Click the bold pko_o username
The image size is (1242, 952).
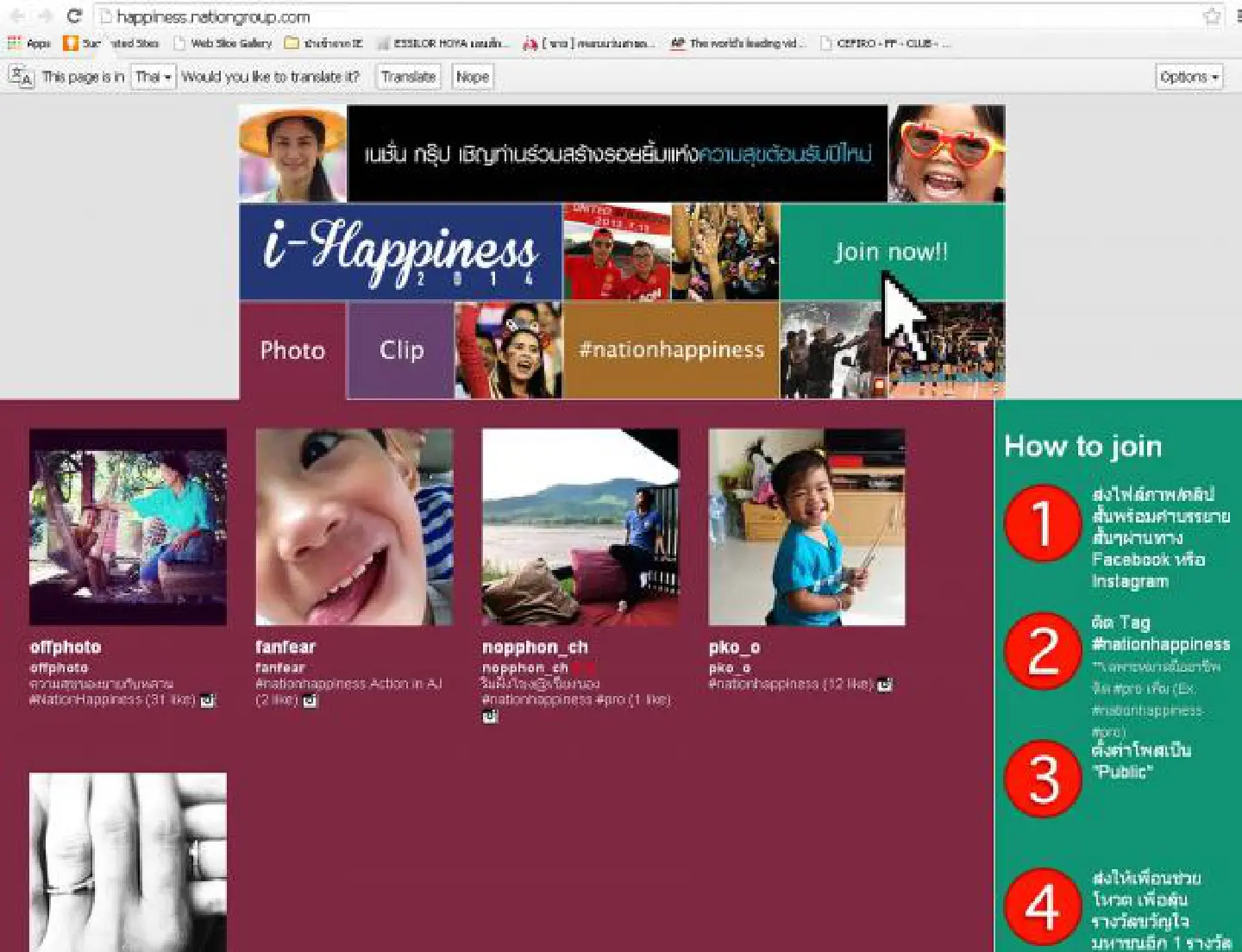pyautogui.click(x=734, y=647)
